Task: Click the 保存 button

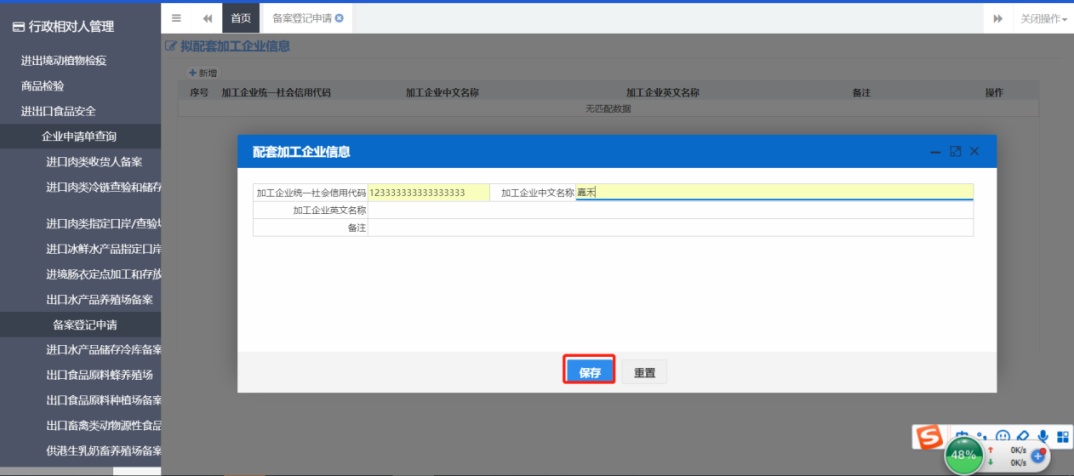Action: click(x=589, y=372)
